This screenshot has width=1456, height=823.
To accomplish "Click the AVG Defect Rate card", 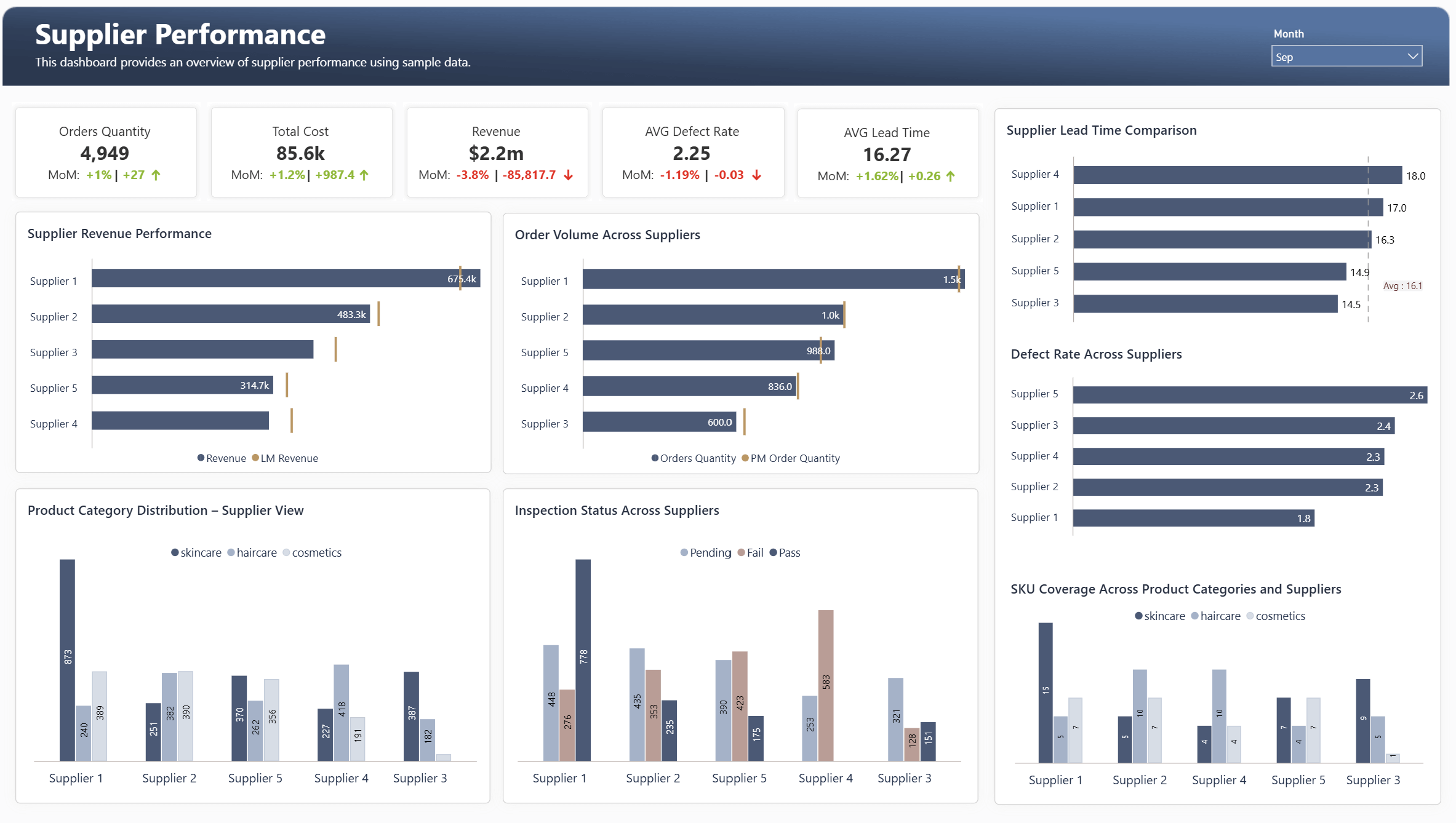I will [692, 152].
